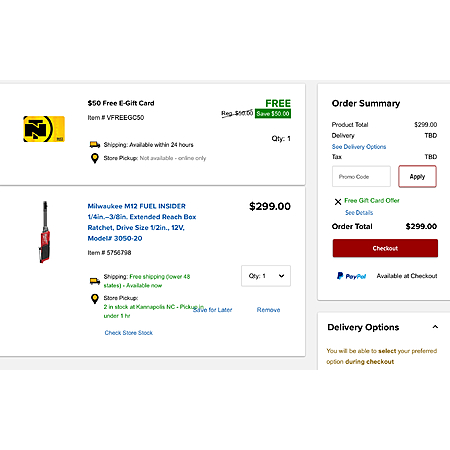Click the ratchet store pickup location pin icon

tap(95, 299)
